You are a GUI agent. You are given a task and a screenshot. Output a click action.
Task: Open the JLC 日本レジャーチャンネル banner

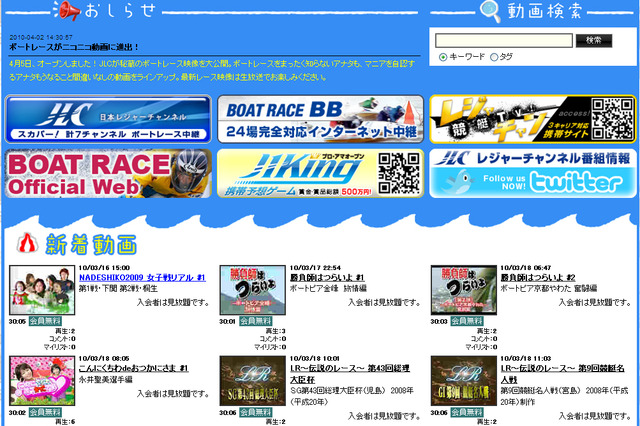tap(108, 119)
